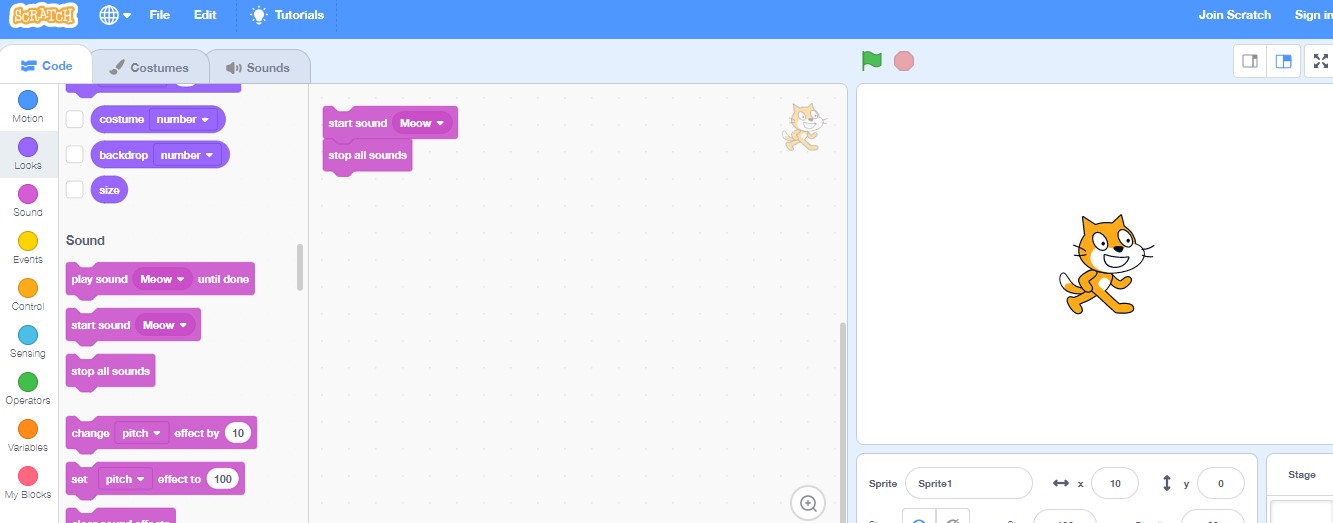The width and height of the screenshot is (1333, 523).
Task: Open Meow dropdown in play sound block
Action: tap(164, 279)
